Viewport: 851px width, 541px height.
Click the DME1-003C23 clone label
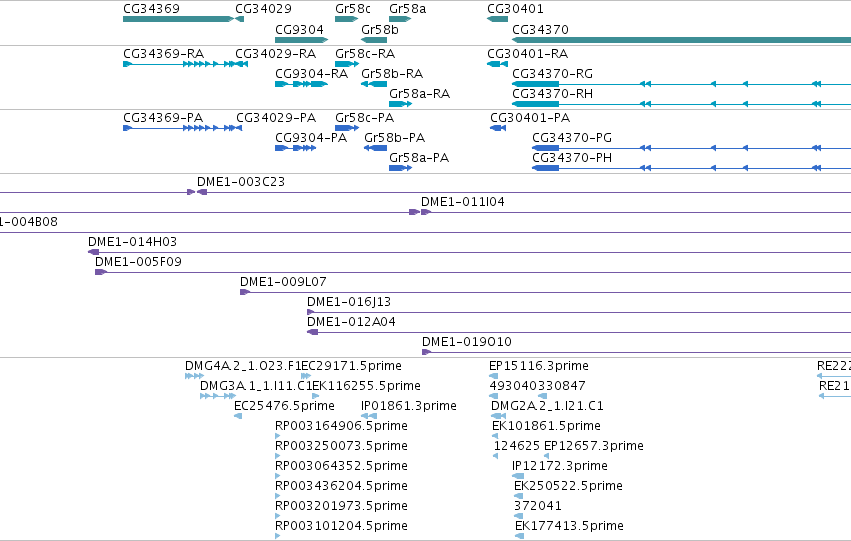tap(240, 182)
